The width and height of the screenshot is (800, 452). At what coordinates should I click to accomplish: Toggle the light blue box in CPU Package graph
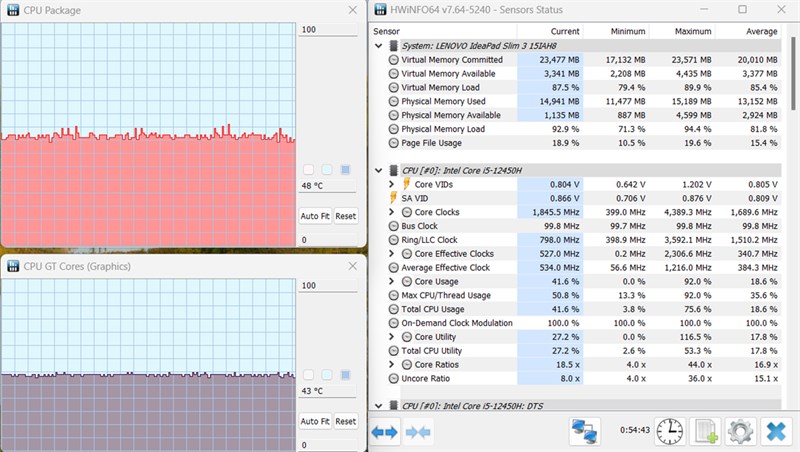327,169
